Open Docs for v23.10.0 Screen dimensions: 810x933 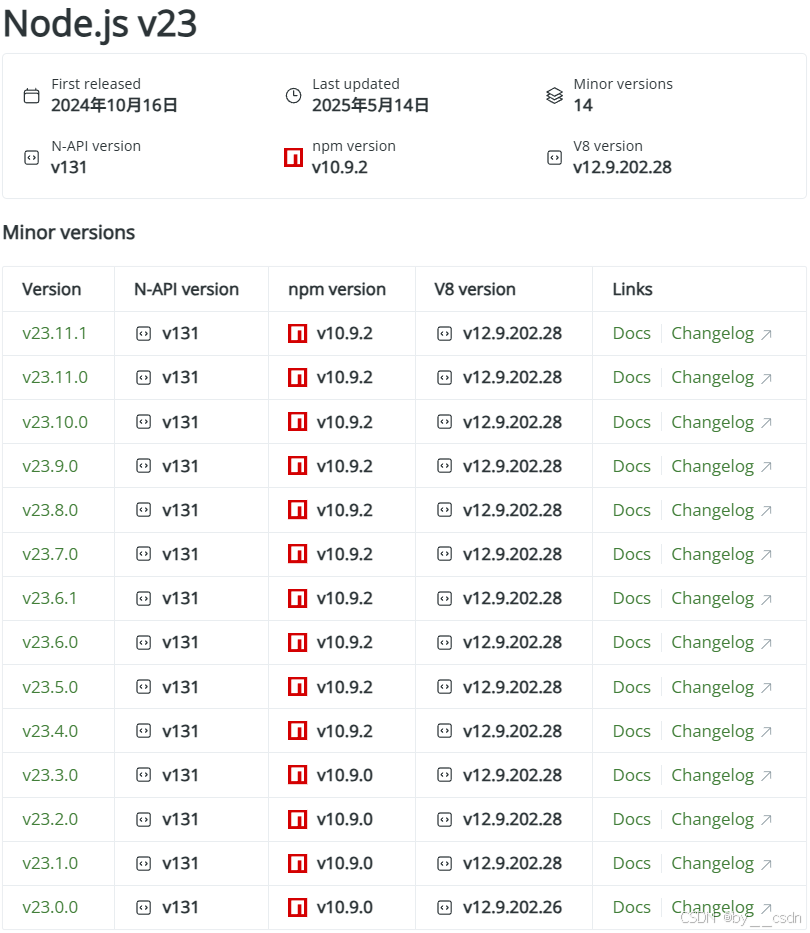(x=632, y=422)
